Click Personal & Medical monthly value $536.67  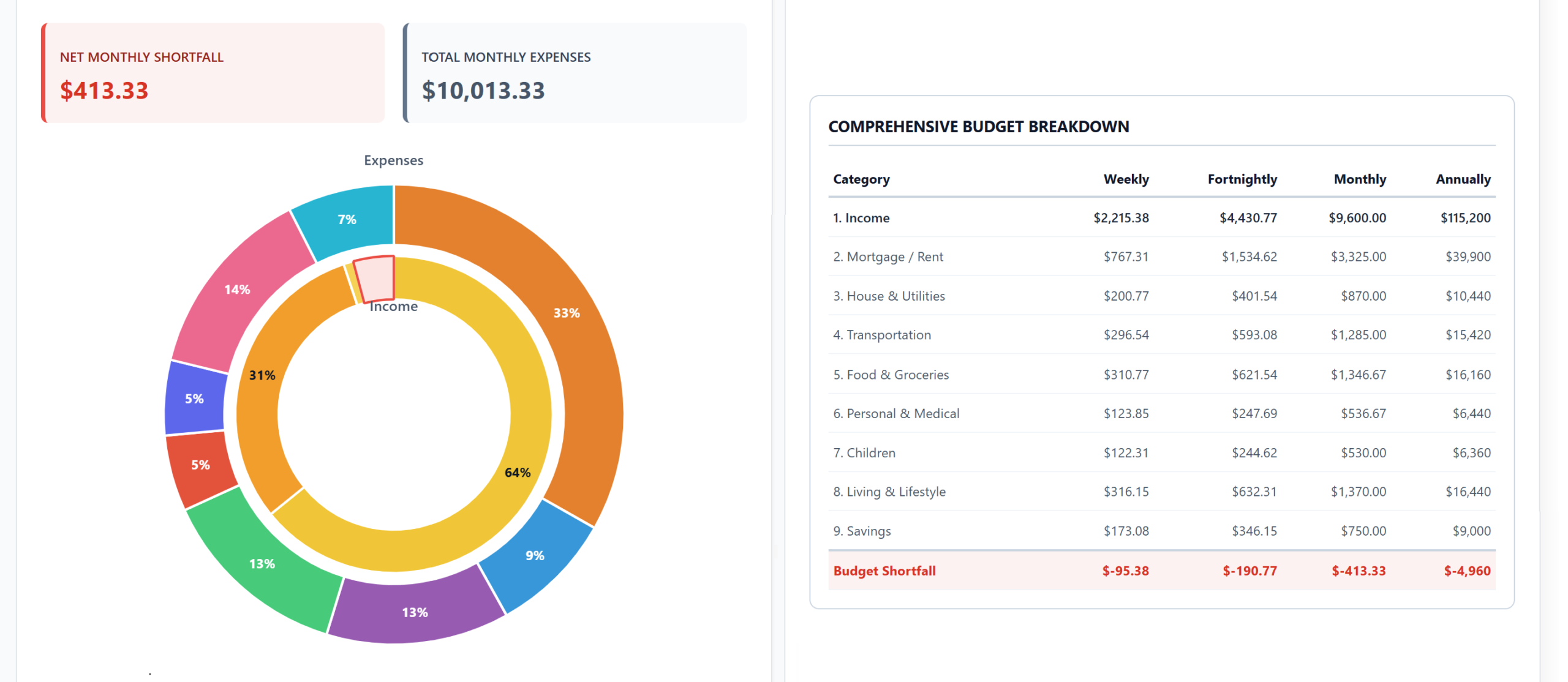coord(1363,414)
